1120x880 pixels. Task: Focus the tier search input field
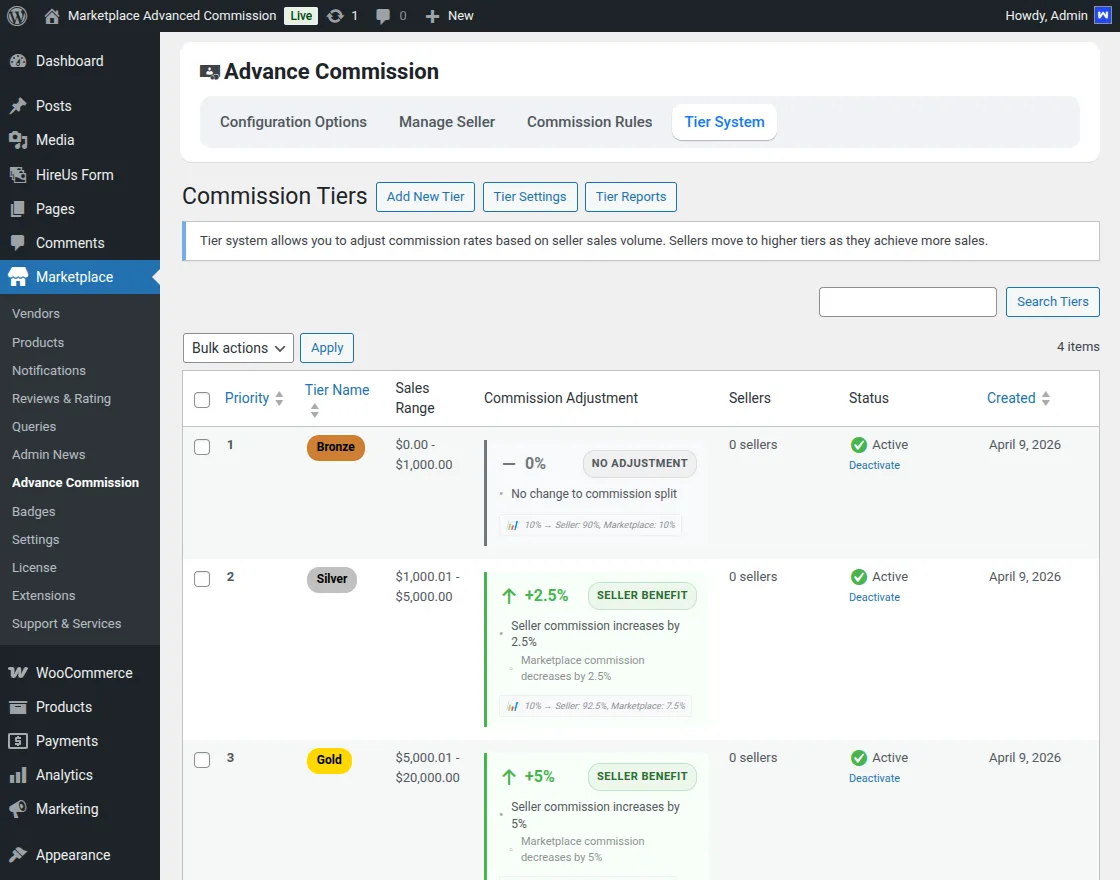tap(907, 302)
